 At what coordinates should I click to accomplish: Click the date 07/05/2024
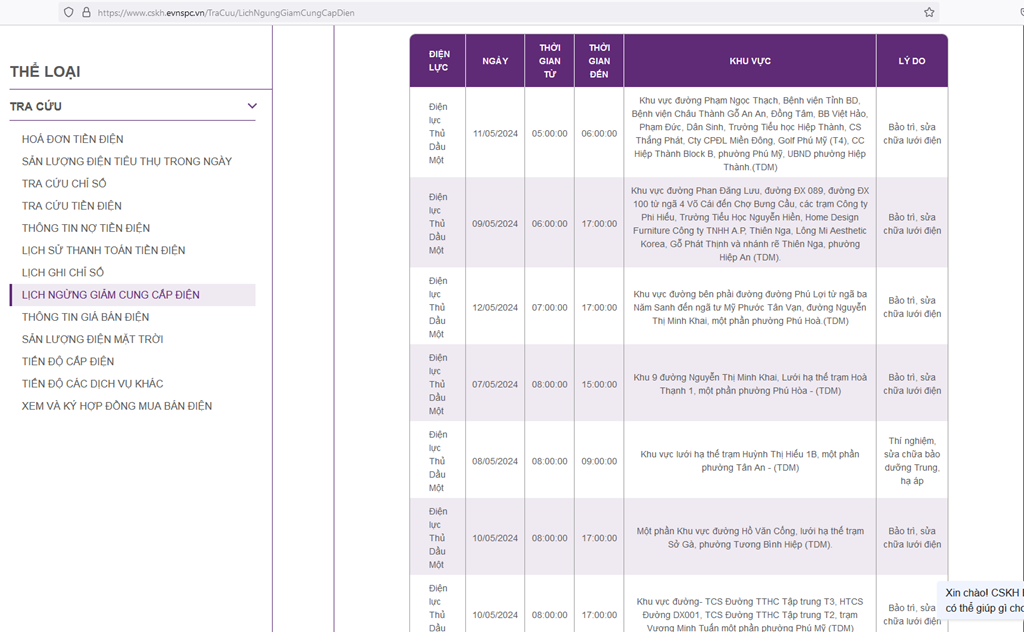(x=495, y=384)
